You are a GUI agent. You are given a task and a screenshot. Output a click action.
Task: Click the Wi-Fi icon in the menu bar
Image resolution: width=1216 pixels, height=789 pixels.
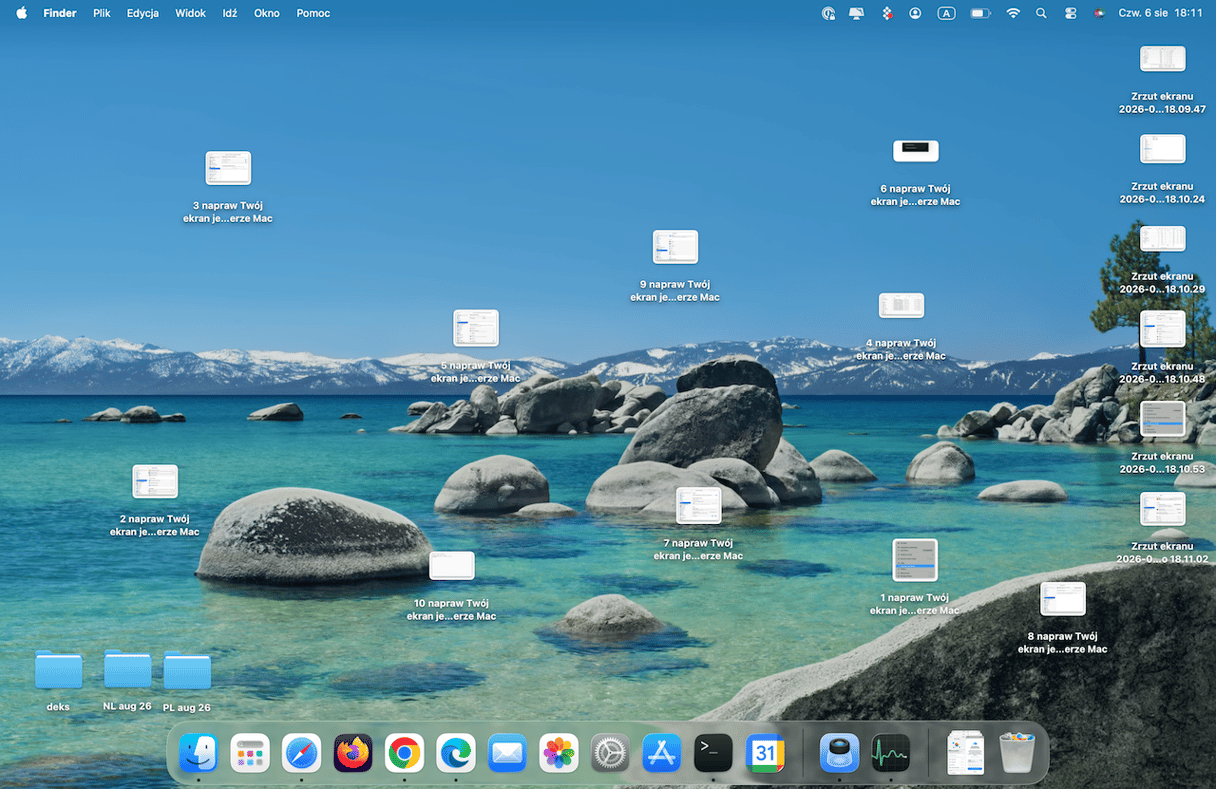1013,13
